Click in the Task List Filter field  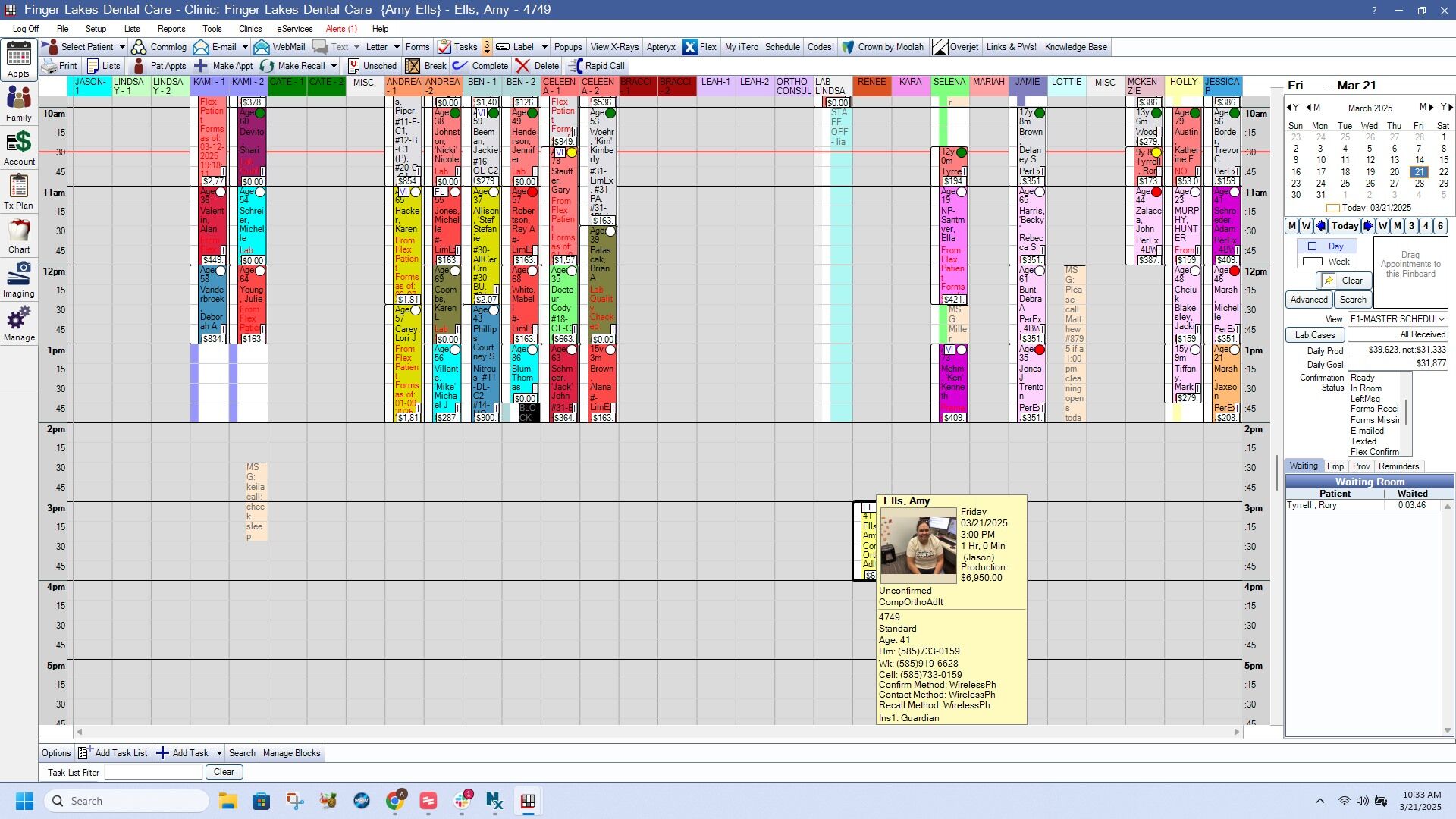153,773
